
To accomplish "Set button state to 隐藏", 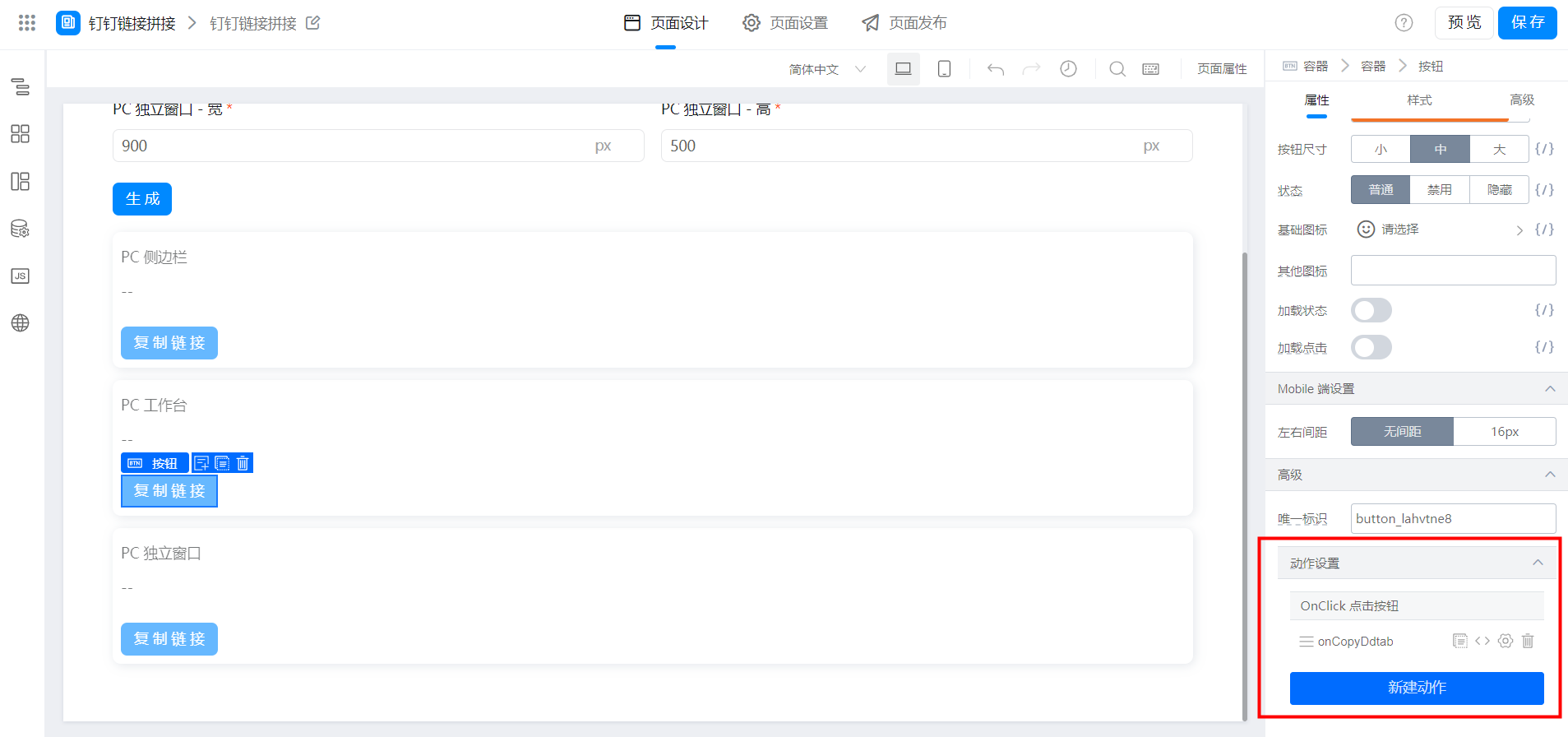I will coord(1499,189).
